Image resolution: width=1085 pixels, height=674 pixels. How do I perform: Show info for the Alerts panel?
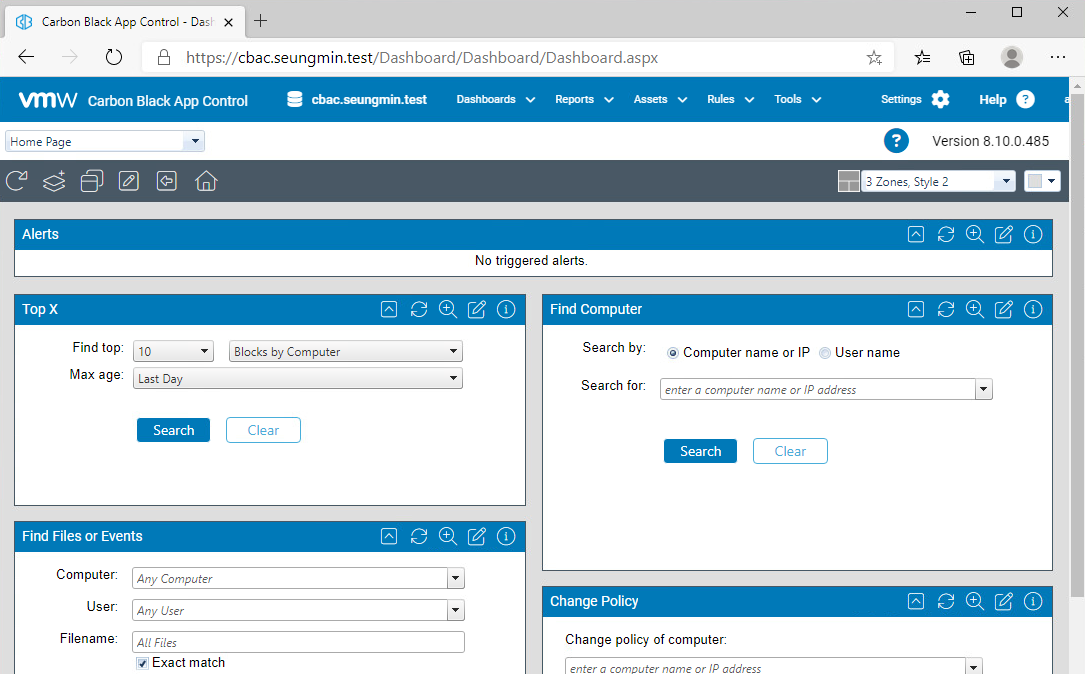point(1032,235)
